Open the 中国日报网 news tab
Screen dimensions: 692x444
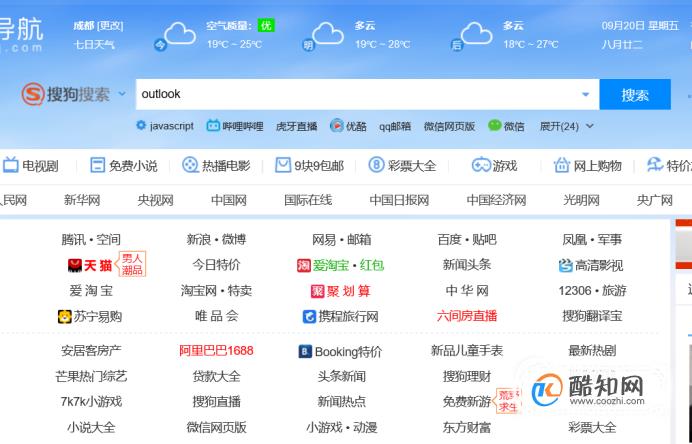(399, 200)
